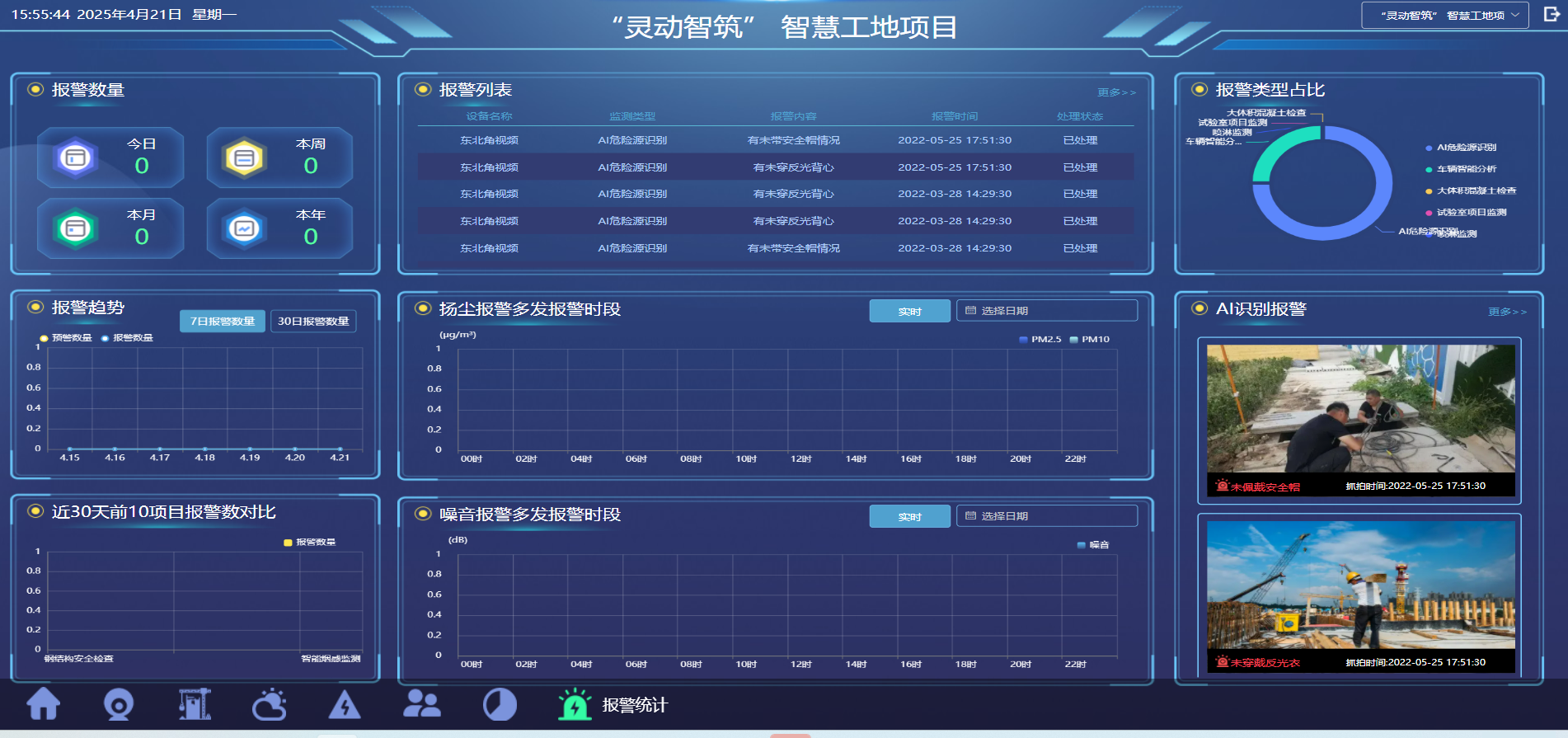1568x738 pixels.
Task: Open 选择日期 picker for noise alarm chart
Action: (1046, 516)
